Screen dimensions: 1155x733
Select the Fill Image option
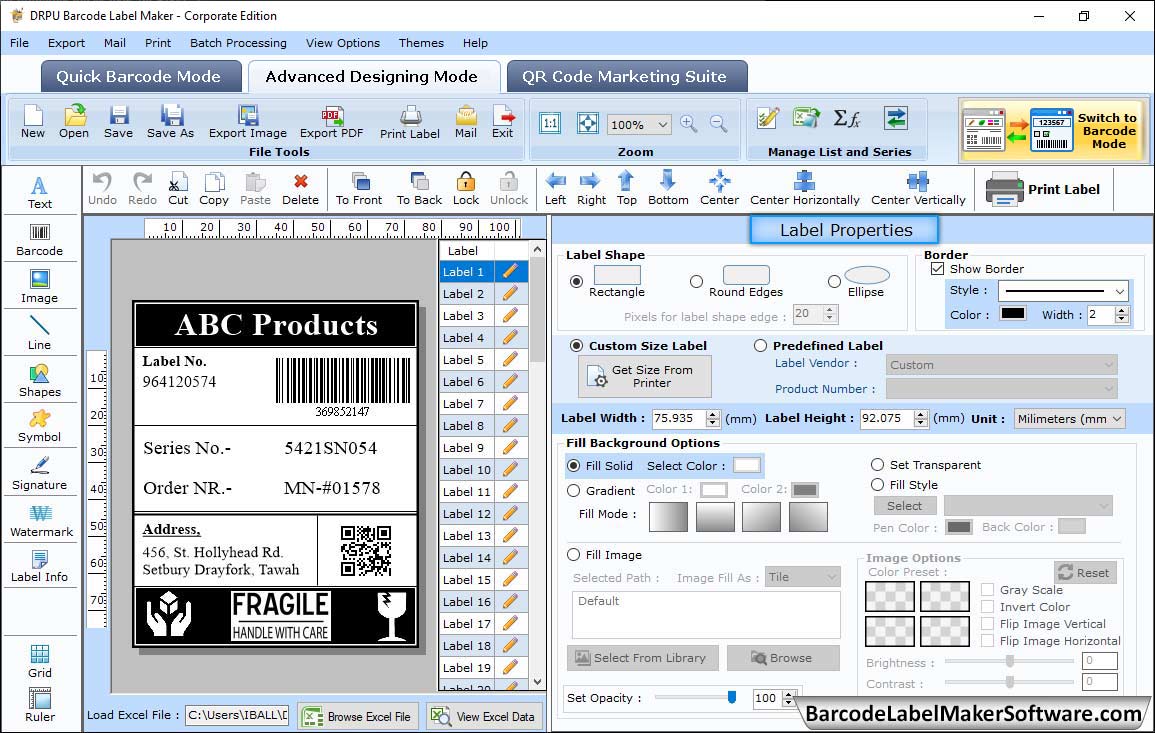click(x=574, y=555)
